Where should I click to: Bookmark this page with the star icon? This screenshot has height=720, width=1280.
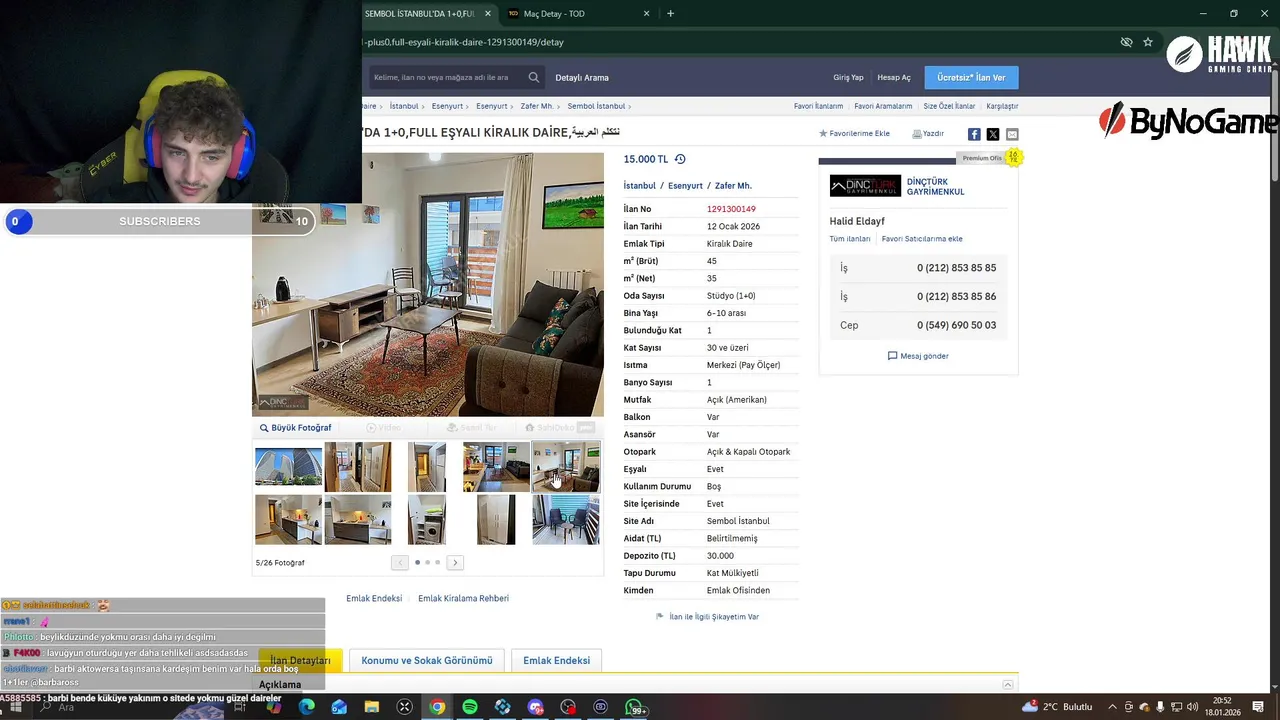click(x=1148, y=42)
